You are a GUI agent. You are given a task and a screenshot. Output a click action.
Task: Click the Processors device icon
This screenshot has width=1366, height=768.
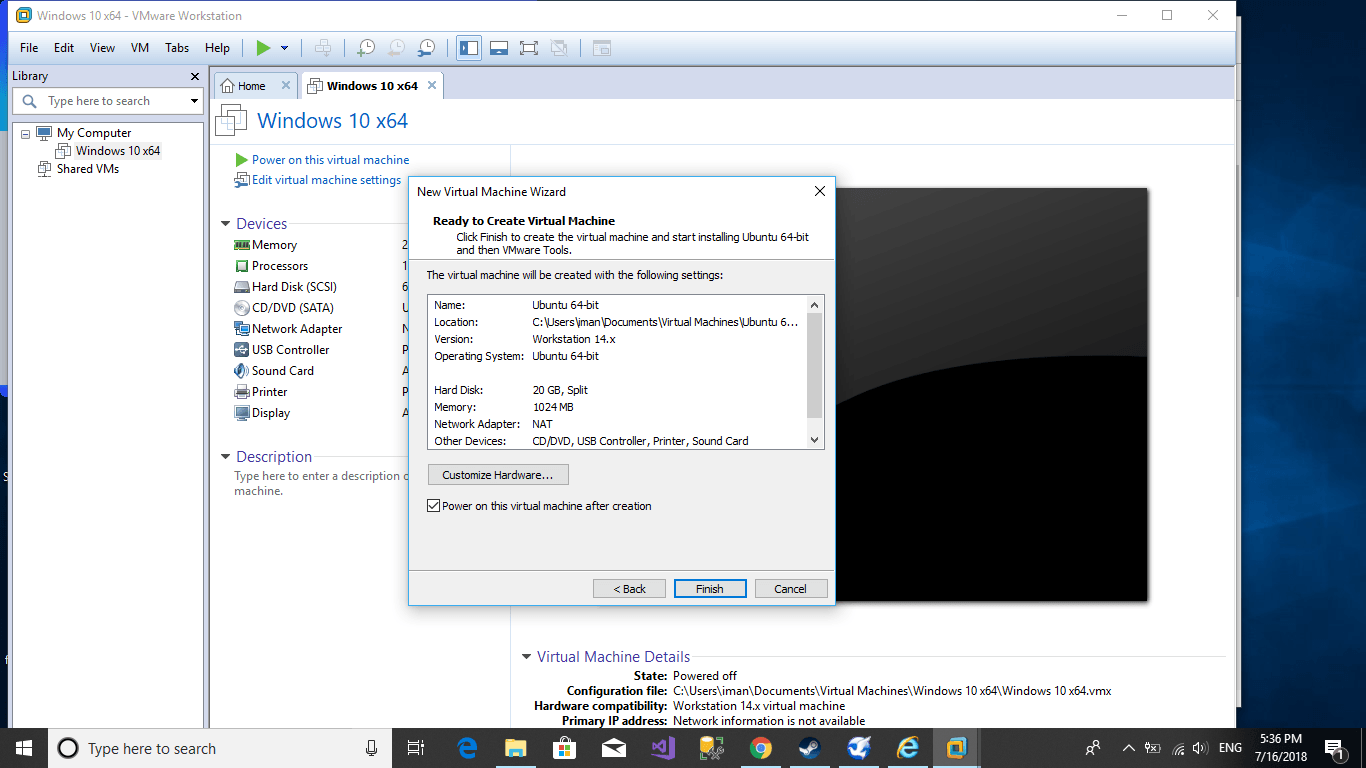click(x=242, y=266)
